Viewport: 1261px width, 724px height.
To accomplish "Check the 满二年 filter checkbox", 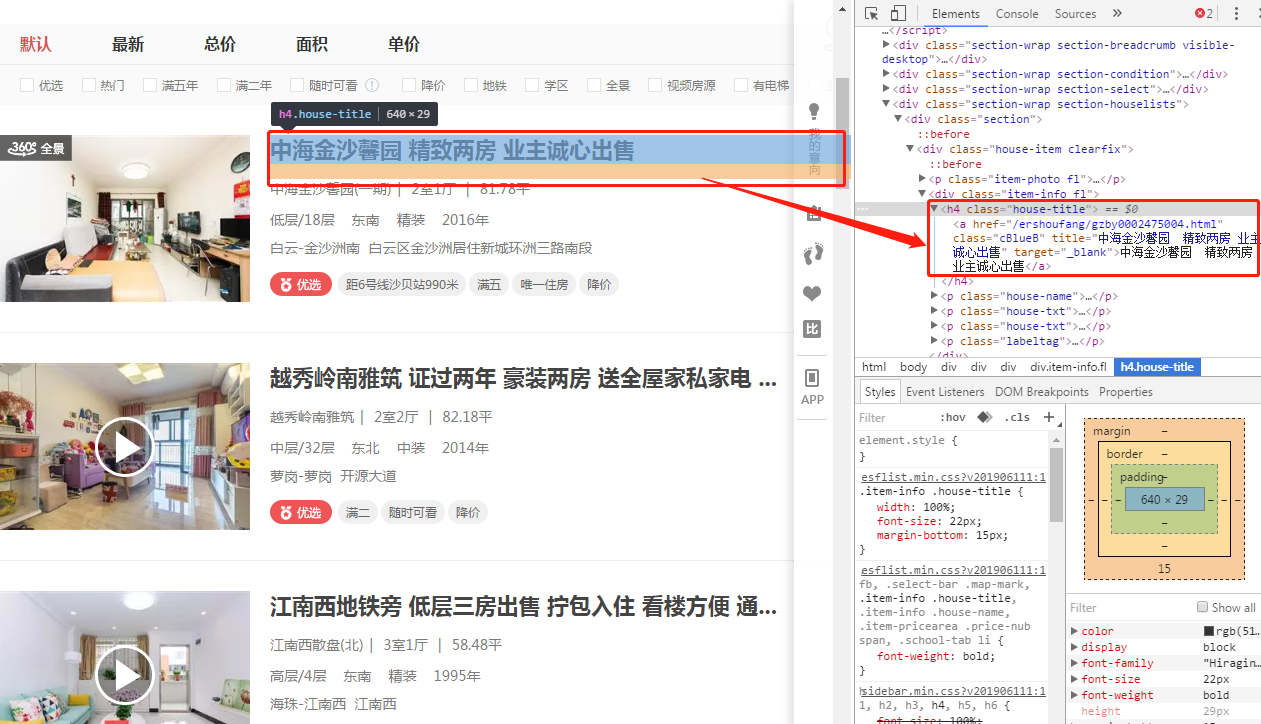I will tap(224, 86).
